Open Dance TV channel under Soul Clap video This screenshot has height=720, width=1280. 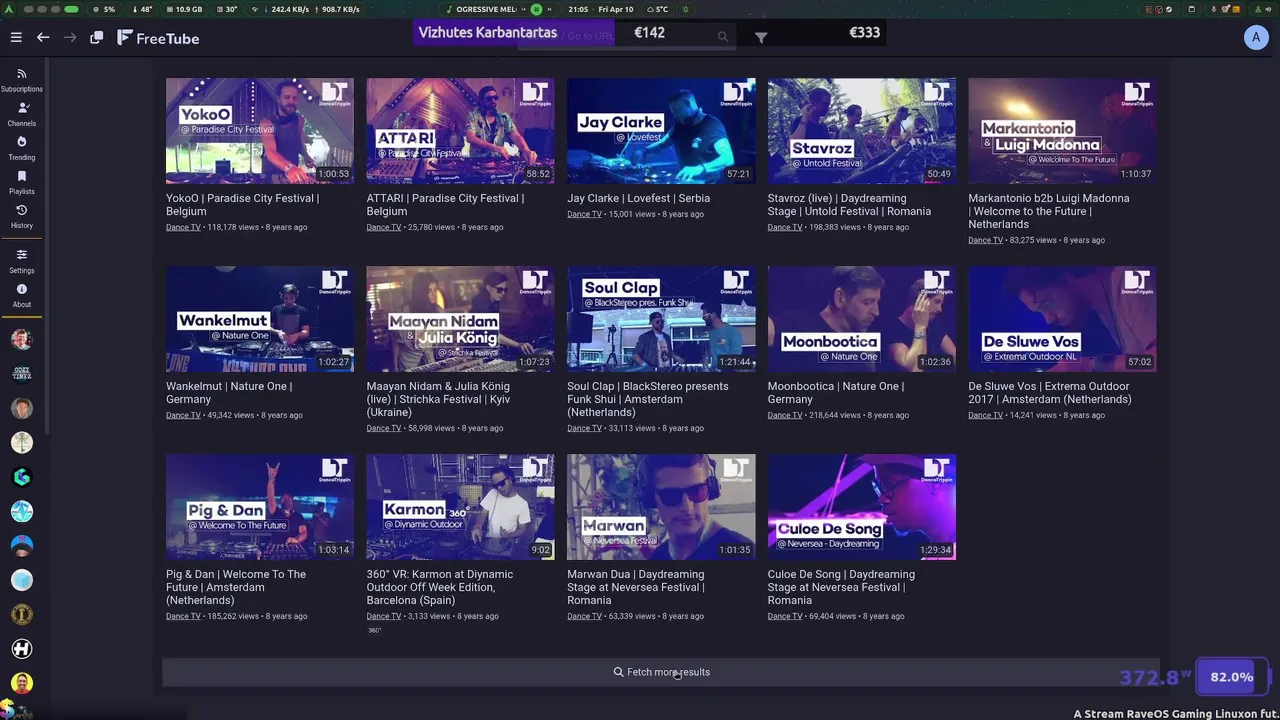point(584,428)
